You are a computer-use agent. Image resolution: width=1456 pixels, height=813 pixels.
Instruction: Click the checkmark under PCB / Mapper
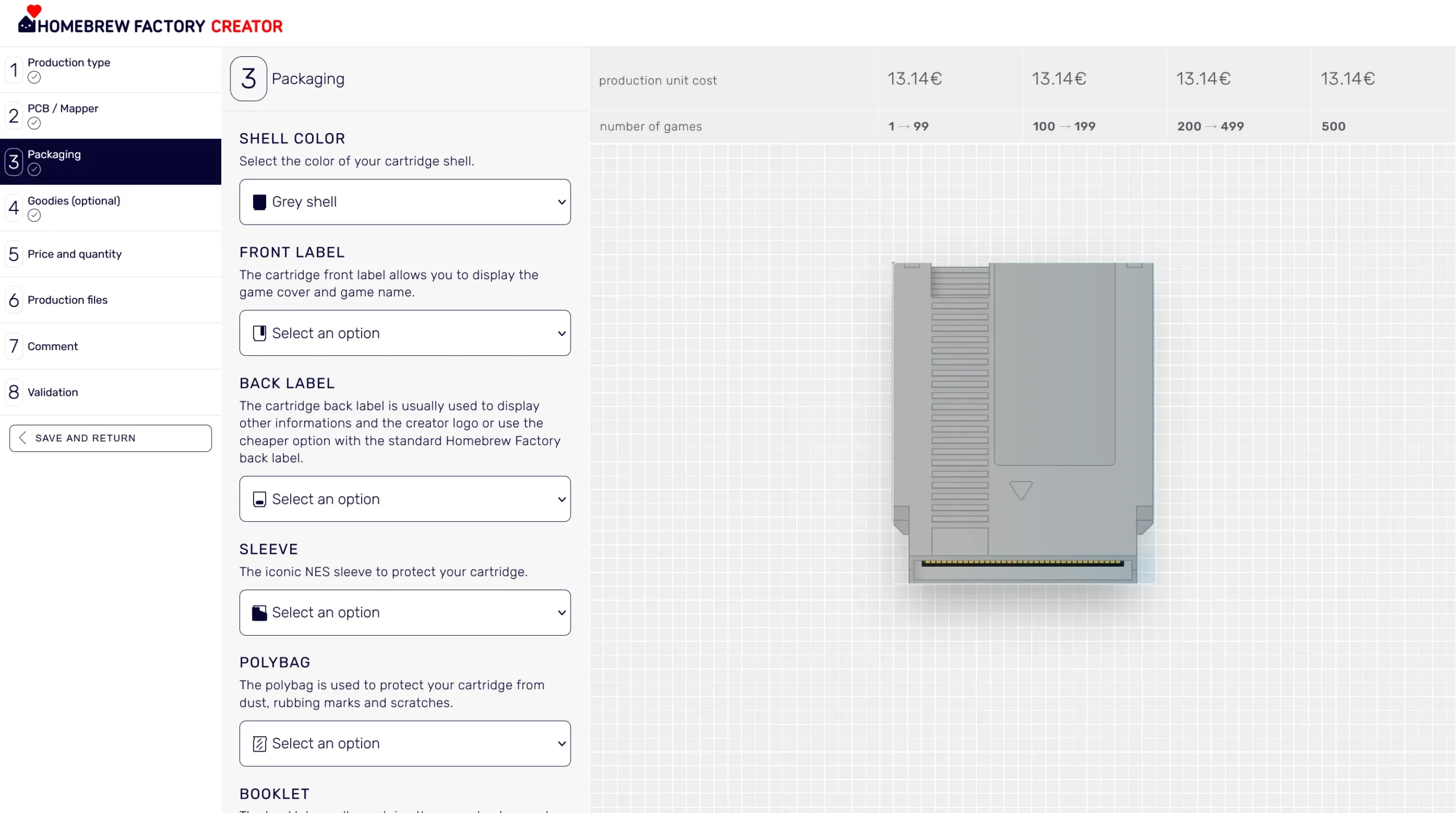(34, 123)
